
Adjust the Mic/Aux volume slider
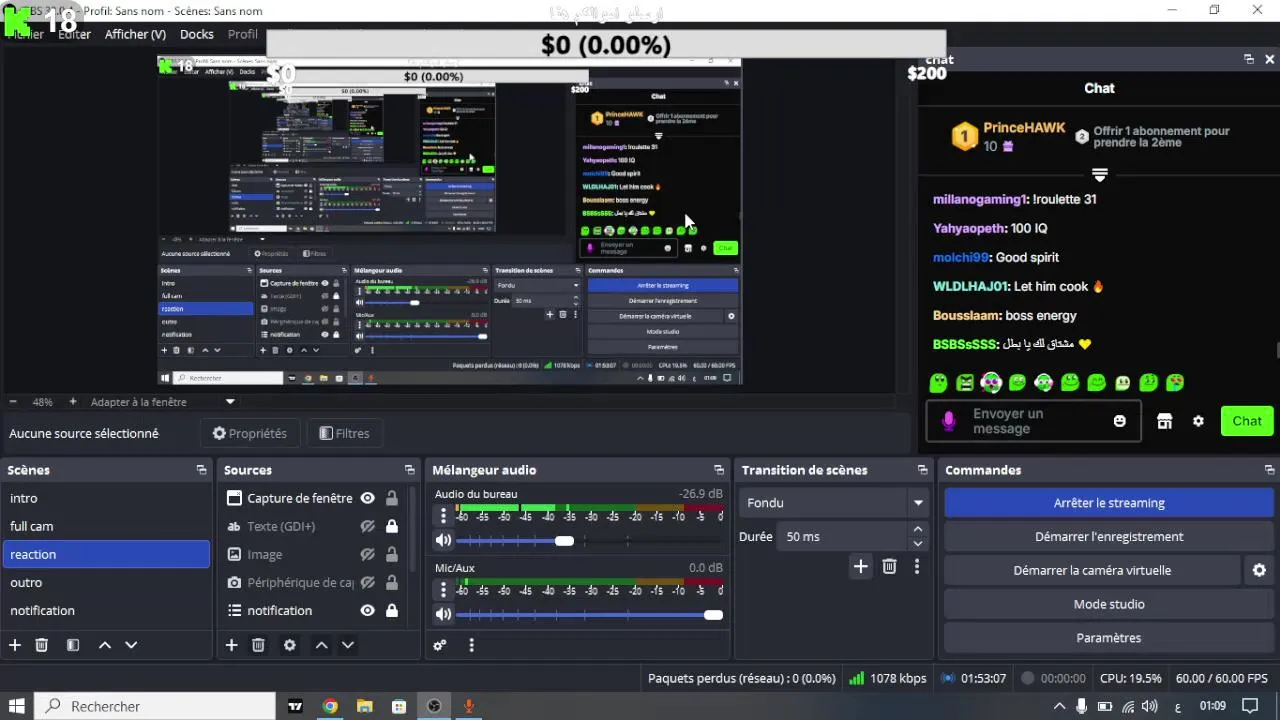(712, 614)
